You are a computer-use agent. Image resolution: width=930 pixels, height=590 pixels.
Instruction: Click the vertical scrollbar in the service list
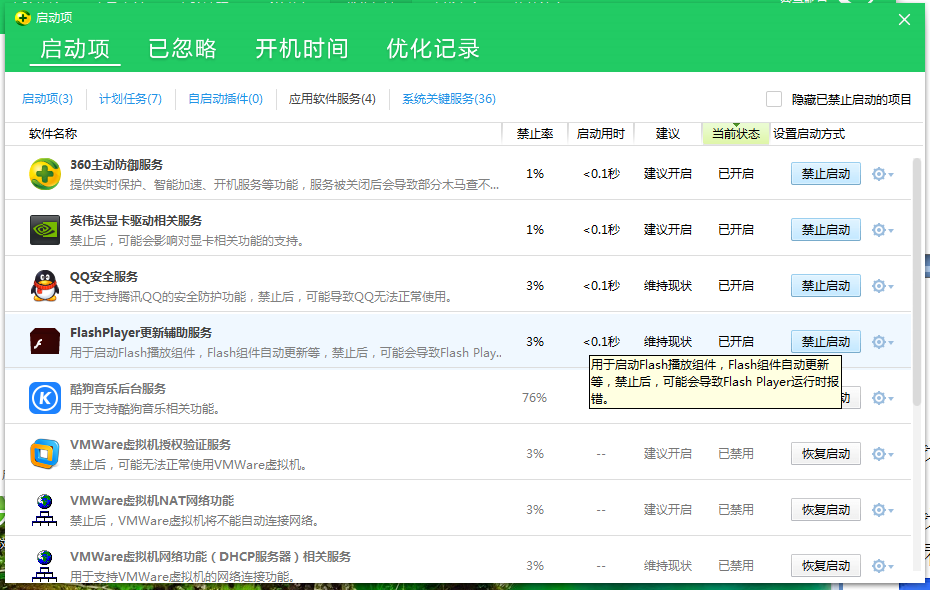[x=917, y=280]
